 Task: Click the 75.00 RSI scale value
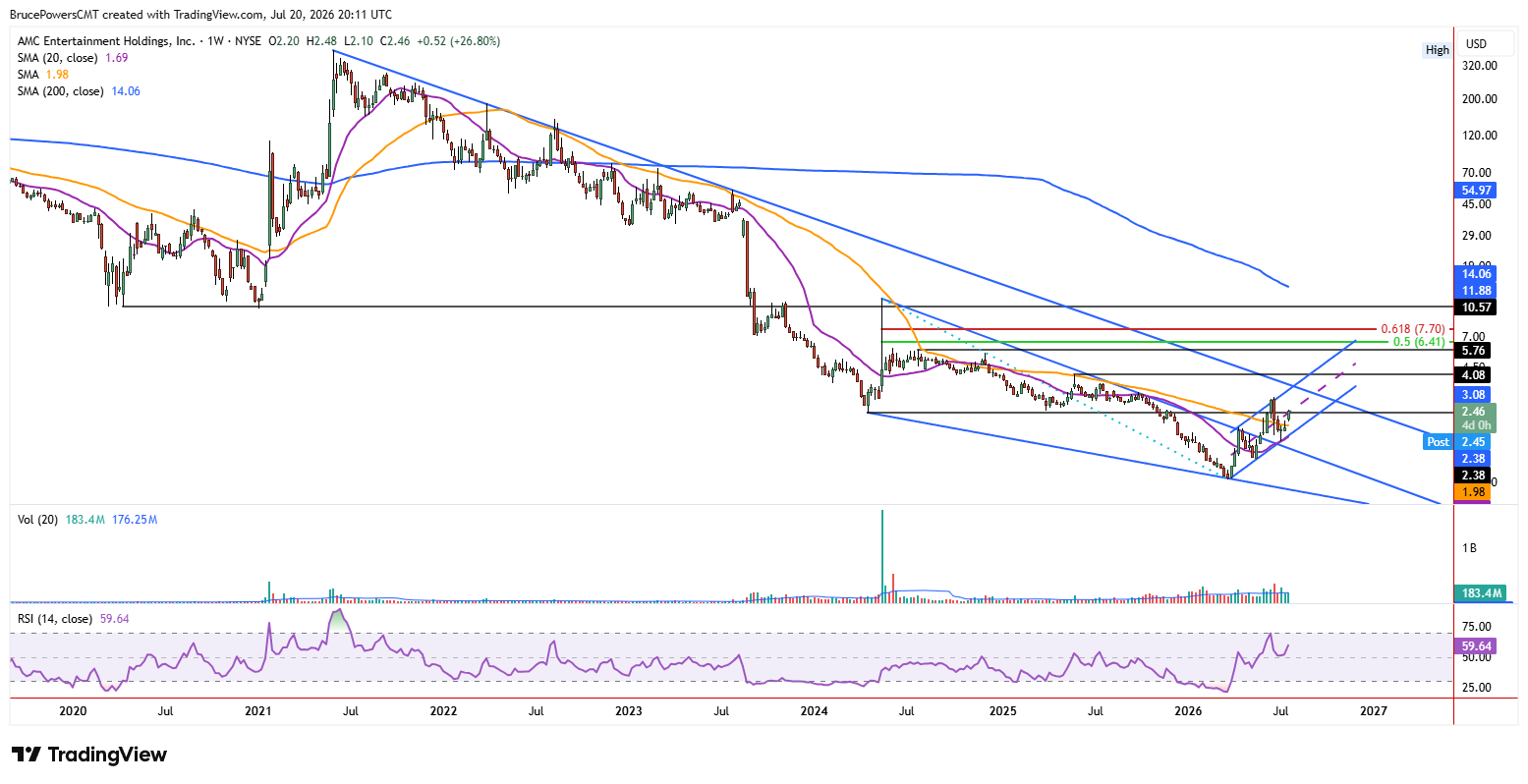click(x=1476, y=627)
